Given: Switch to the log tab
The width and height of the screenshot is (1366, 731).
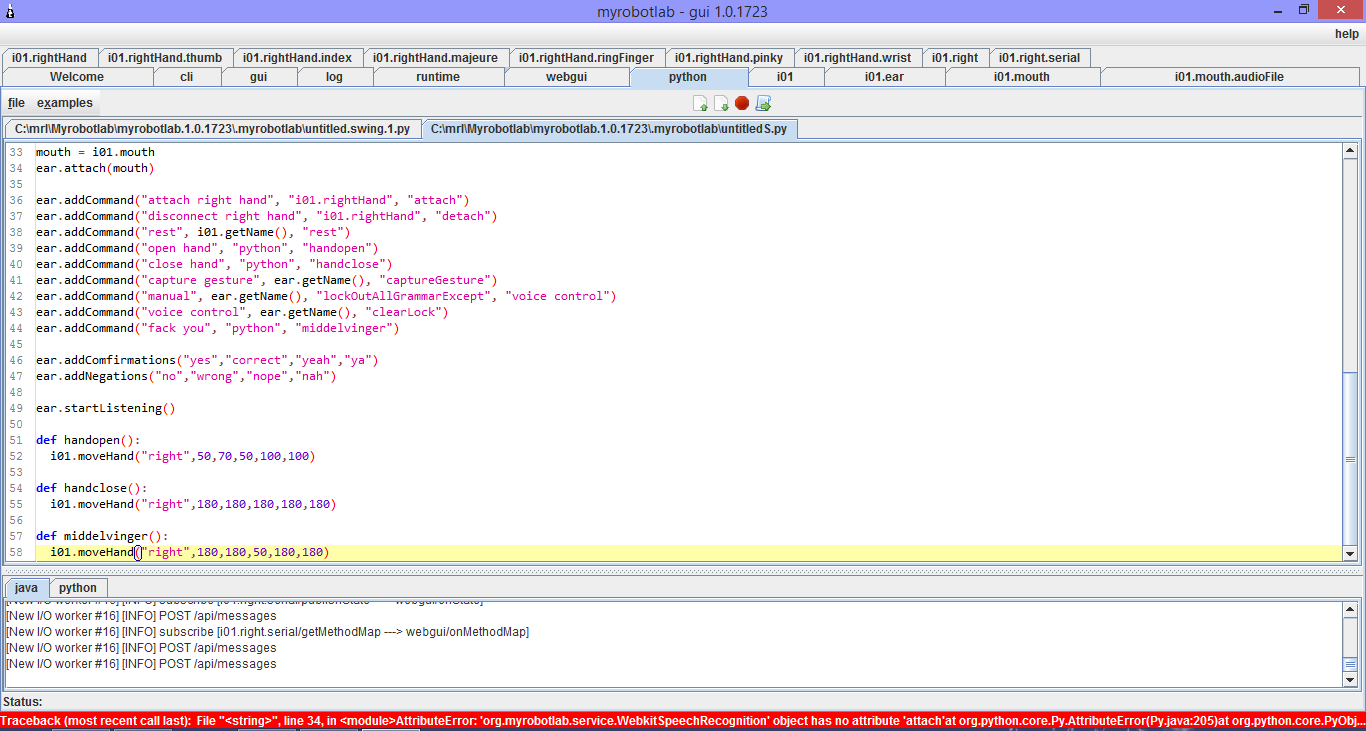Looking at the screenshot, I should [x=334, y=77].
